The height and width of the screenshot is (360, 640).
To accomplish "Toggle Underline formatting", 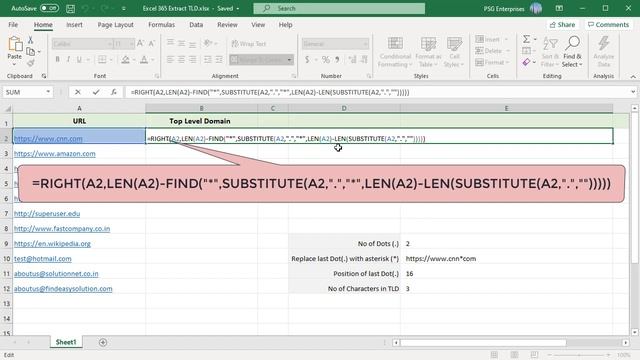I will click(x=79, y=60).
